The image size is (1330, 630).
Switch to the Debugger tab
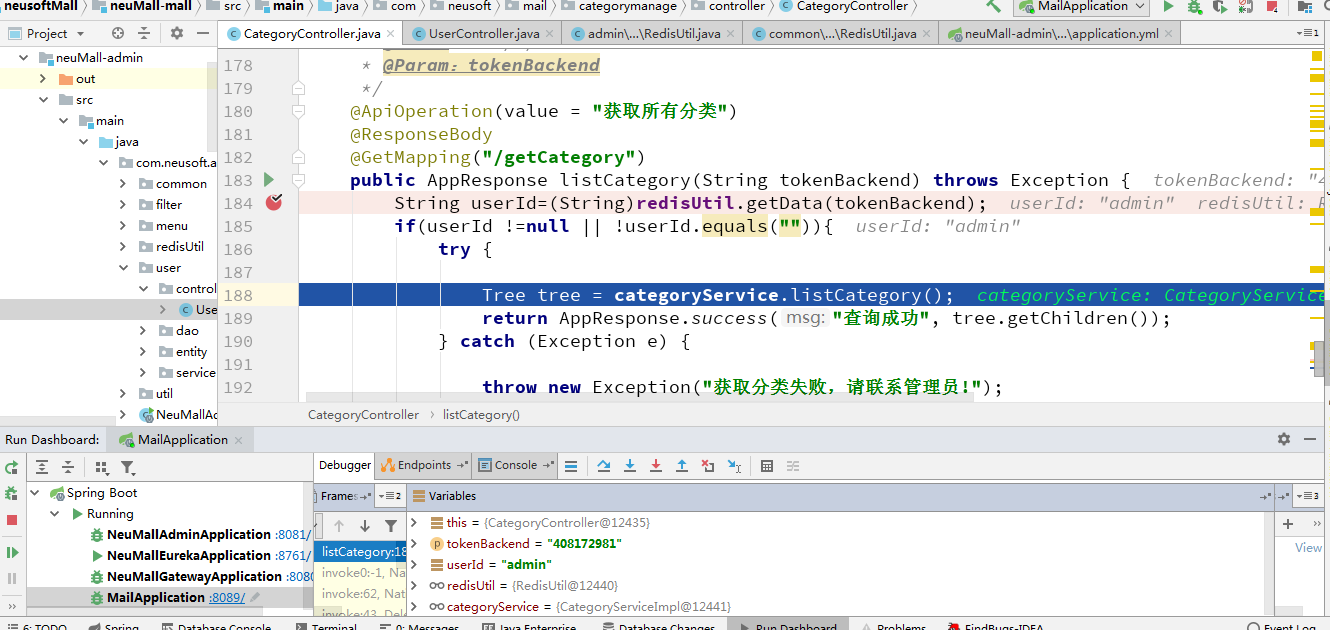[345, 465]
